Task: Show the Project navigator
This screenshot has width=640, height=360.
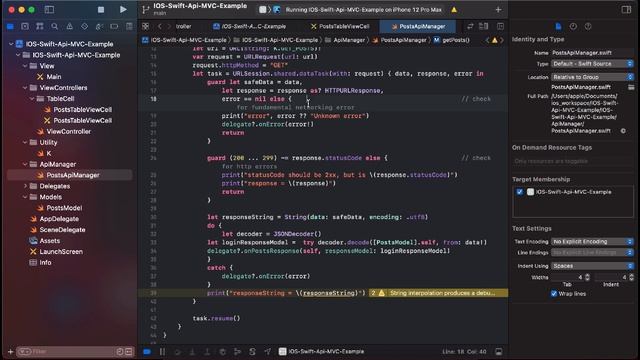Action: [x=10, y=27]
